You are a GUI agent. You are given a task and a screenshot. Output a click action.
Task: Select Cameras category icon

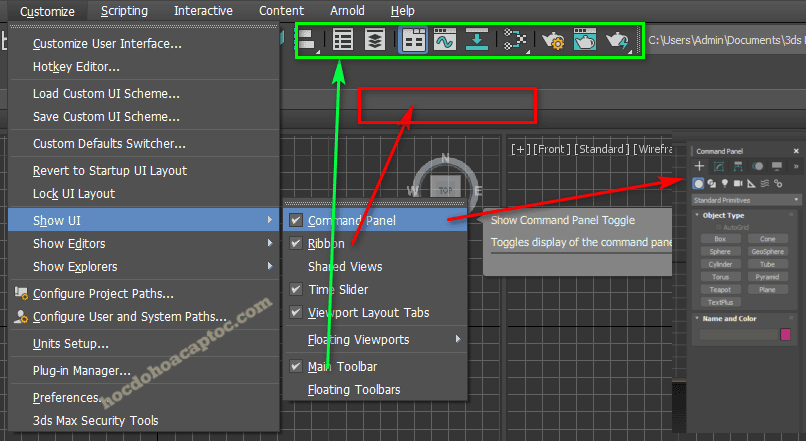(738, 183)
